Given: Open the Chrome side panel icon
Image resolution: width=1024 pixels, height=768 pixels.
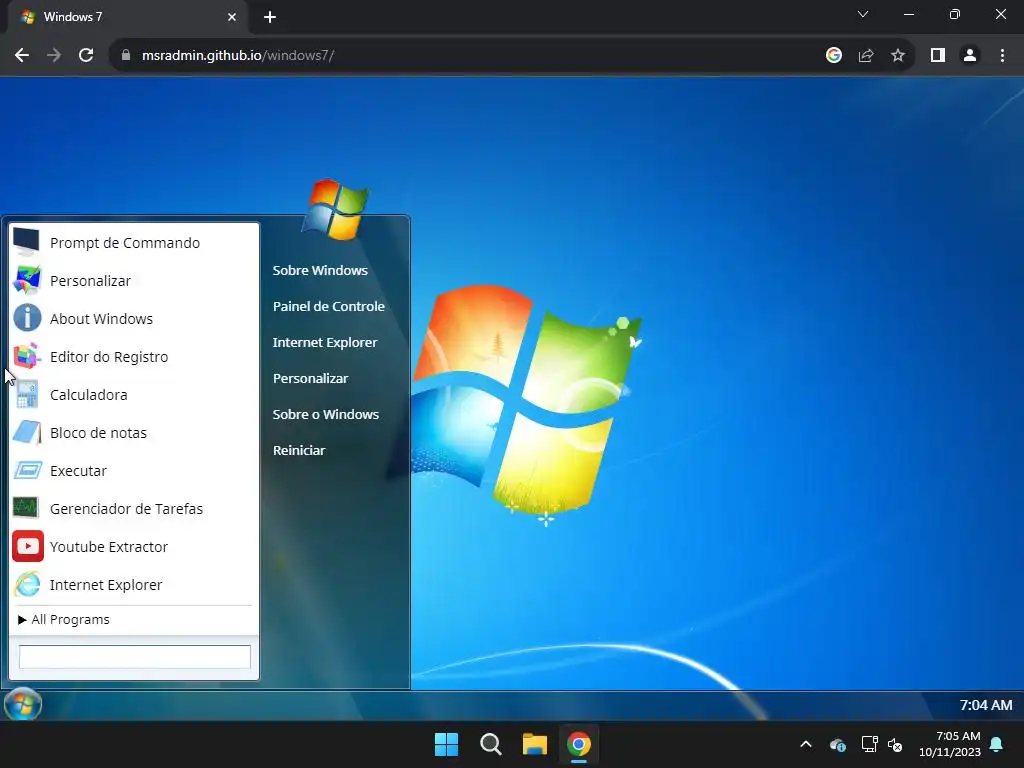Looking at the screenshot, I should point(938,56).
